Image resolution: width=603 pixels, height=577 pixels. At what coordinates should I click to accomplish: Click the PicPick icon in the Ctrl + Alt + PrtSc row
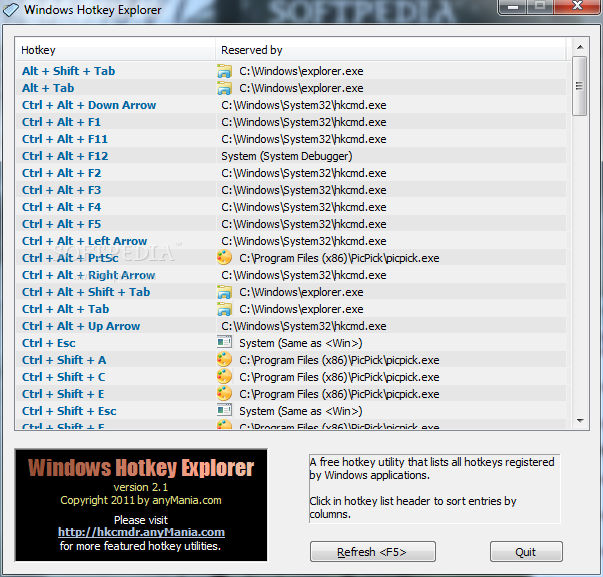(x=224, y=258)
